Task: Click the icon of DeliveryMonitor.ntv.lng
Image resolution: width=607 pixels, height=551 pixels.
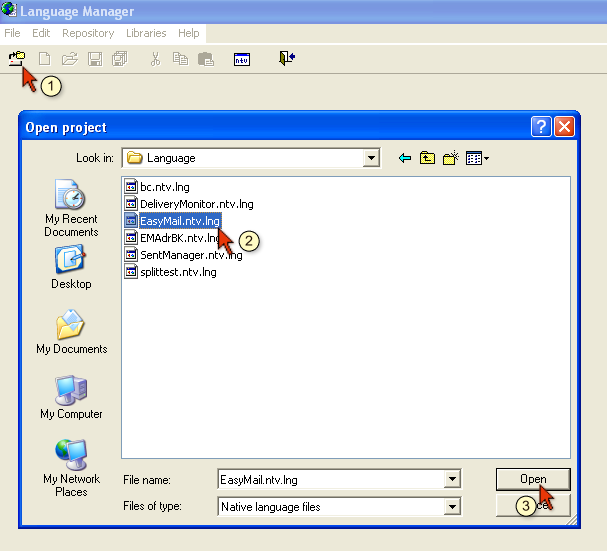Action: pos(131,204)
